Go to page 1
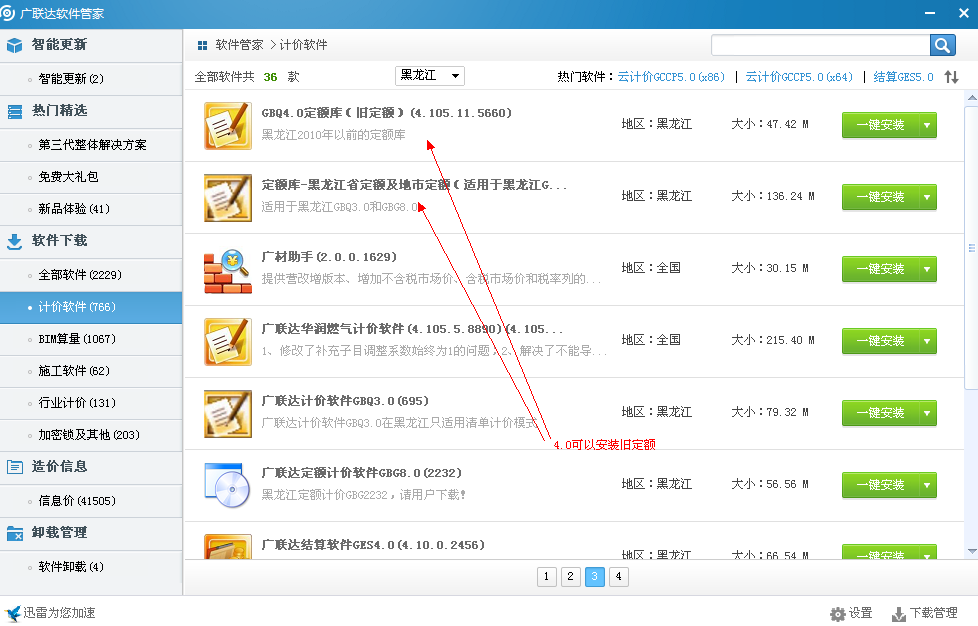This screenshot has width=978, height=626. click(x=546, y=577)
